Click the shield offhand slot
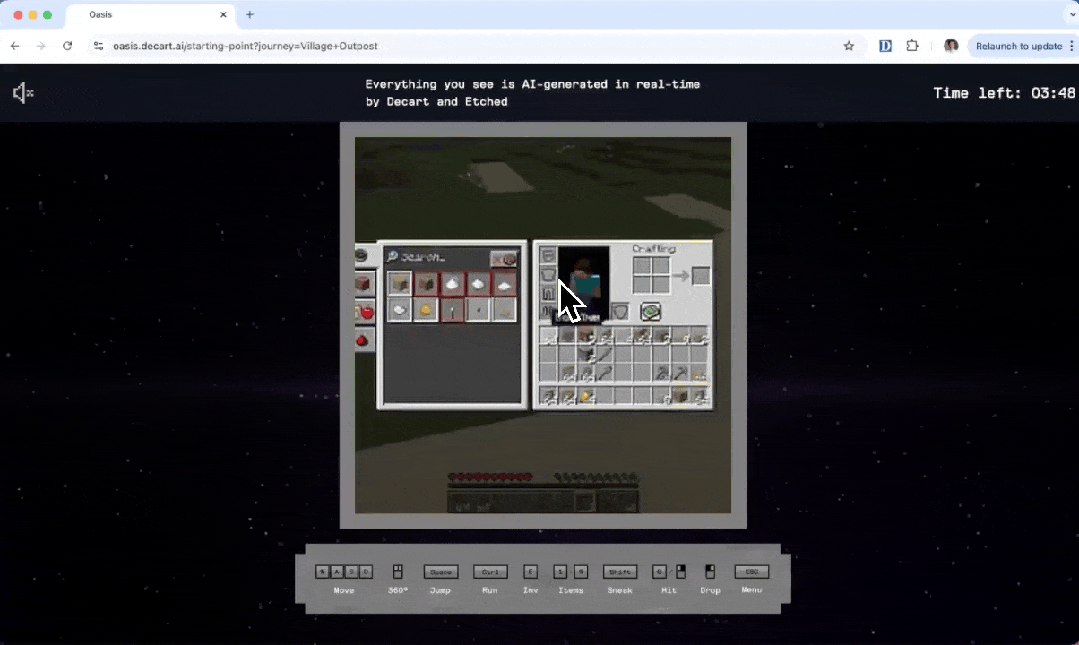The image size is (1079, 645). click(620, 313)
